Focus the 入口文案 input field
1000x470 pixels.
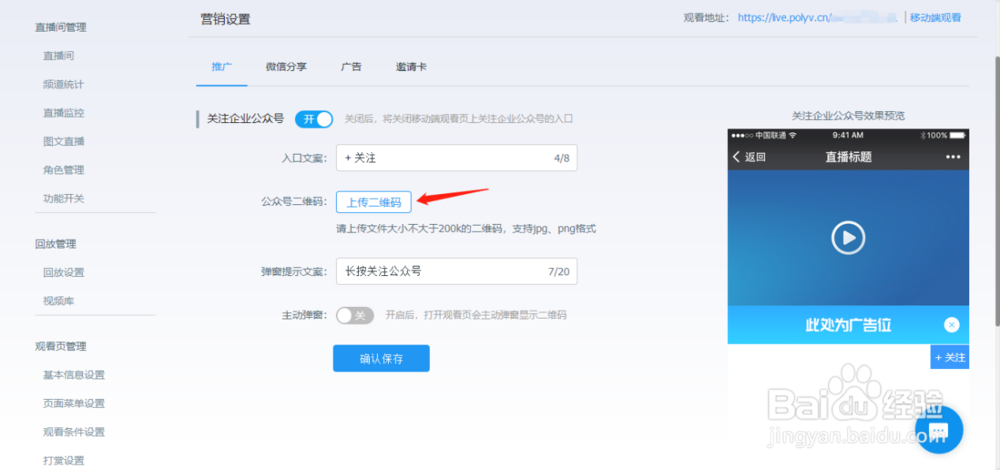tap(457, 158)
